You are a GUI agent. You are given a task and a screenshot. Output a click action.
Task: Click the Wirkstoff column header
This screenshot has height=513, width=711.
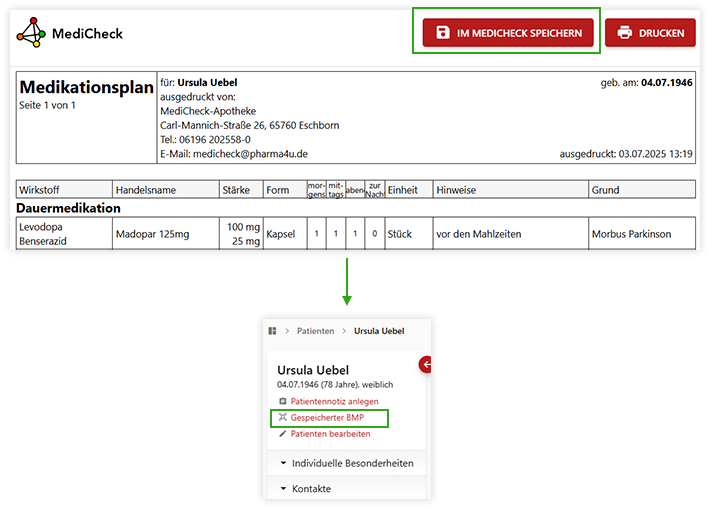click(x=42, y=190)
